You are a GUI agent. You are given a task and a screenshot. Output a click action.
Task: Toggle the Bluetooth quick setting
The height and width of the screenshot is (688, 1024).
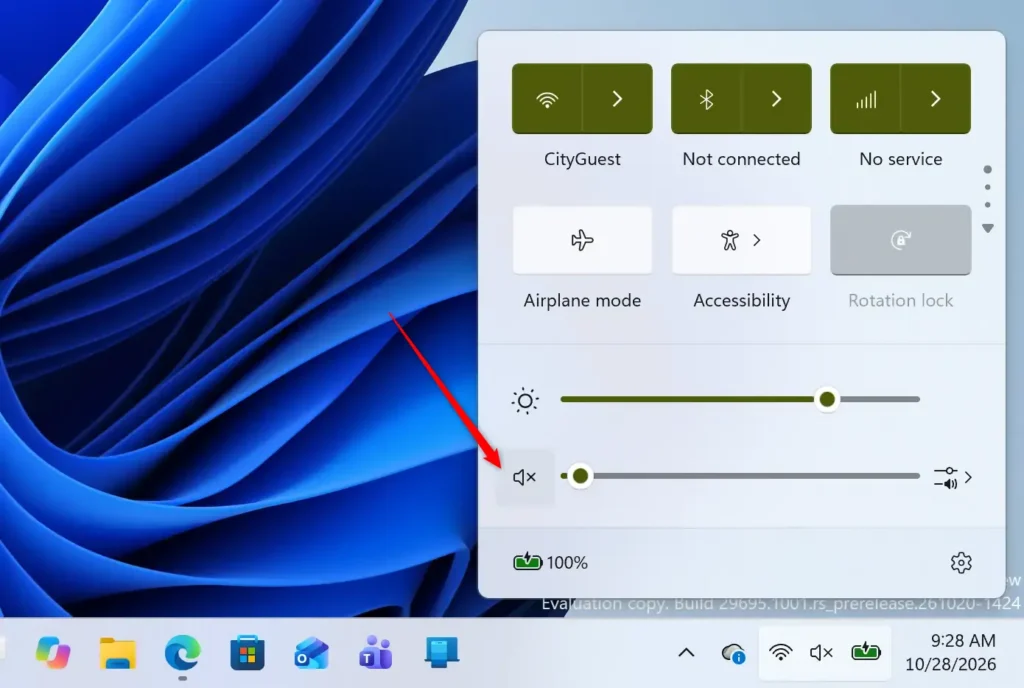tap(706, 99)
